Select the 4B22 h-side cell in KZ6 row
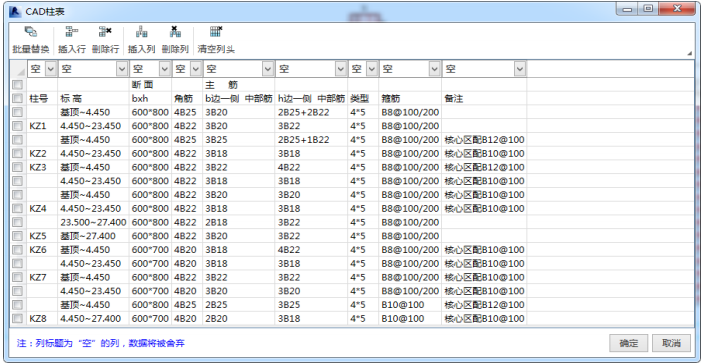Screen dimensions: 701x364 [x=312, y=250]
